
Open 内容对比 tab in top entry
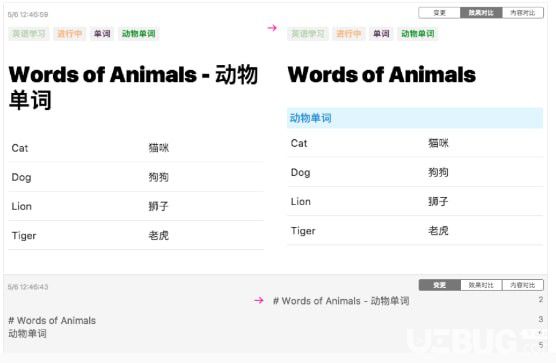coord(523,13)
